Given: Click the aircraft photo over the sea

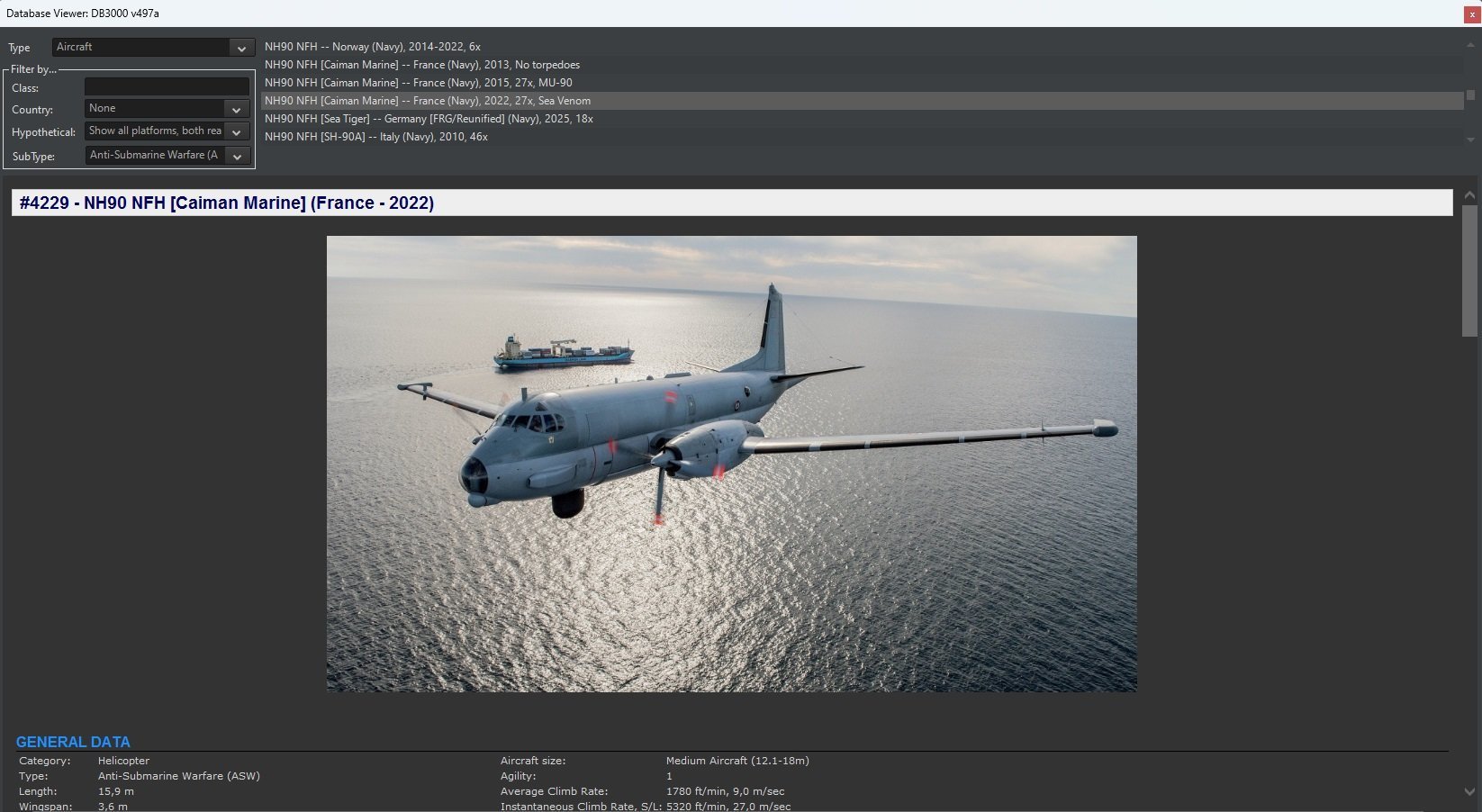Looking at the screenshot, I should tap(731, 464).
